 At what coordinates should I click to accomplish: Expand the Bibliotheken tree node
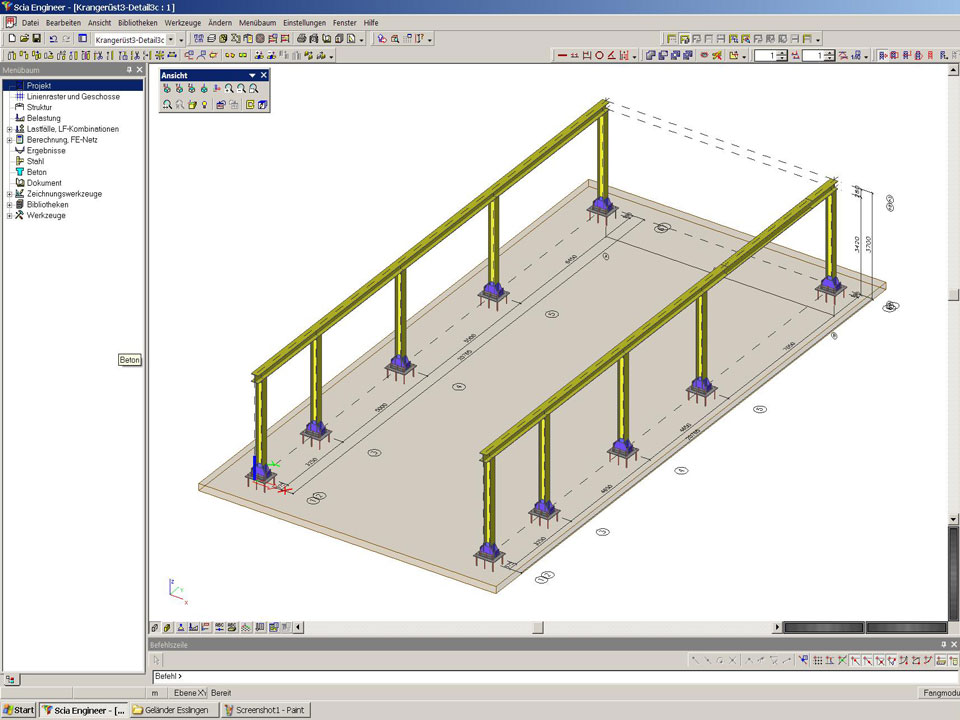click(x=9, y=204)
